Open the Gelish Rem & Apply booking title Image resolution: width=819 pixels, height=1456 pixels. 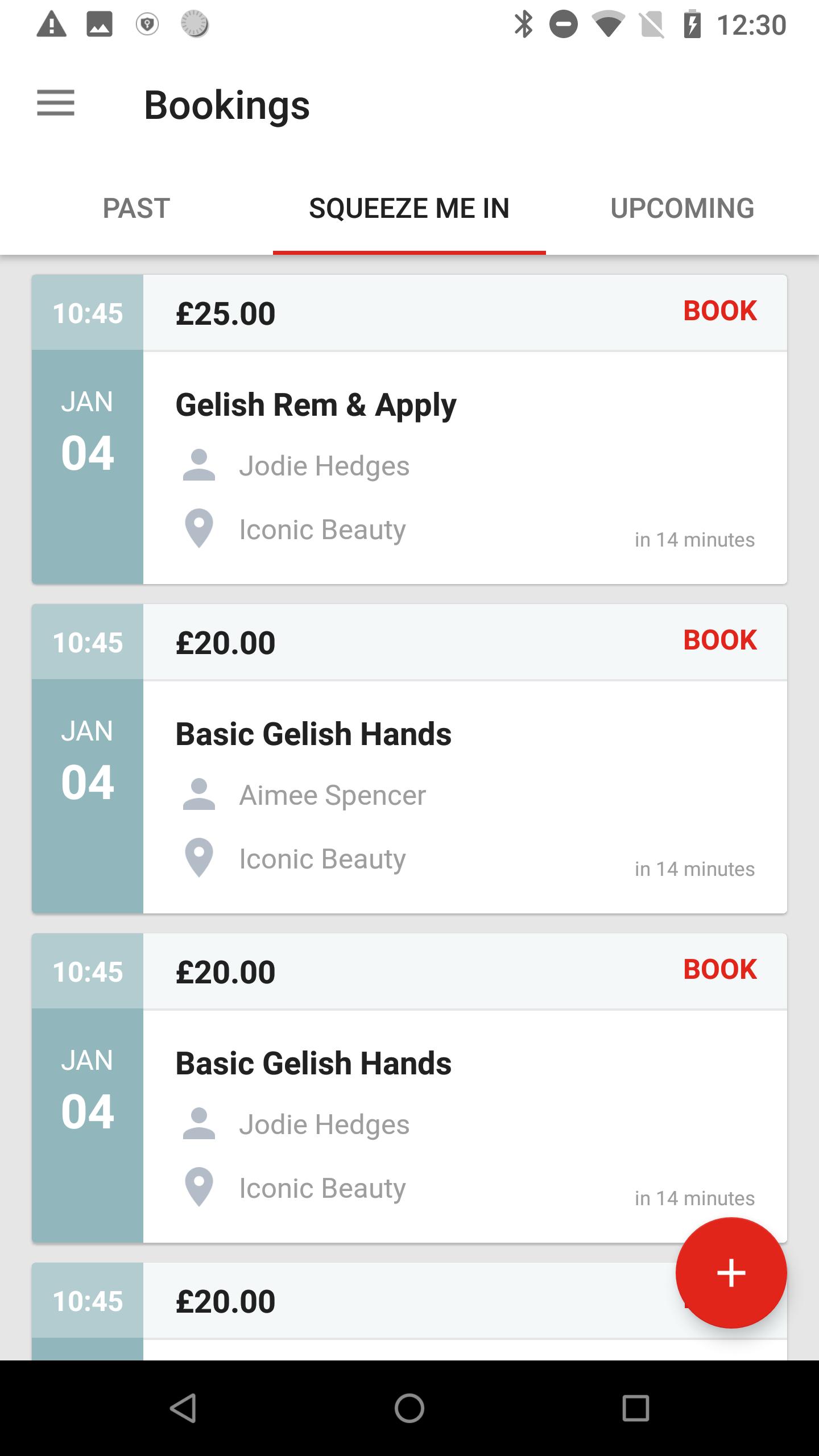pos(316,406)
